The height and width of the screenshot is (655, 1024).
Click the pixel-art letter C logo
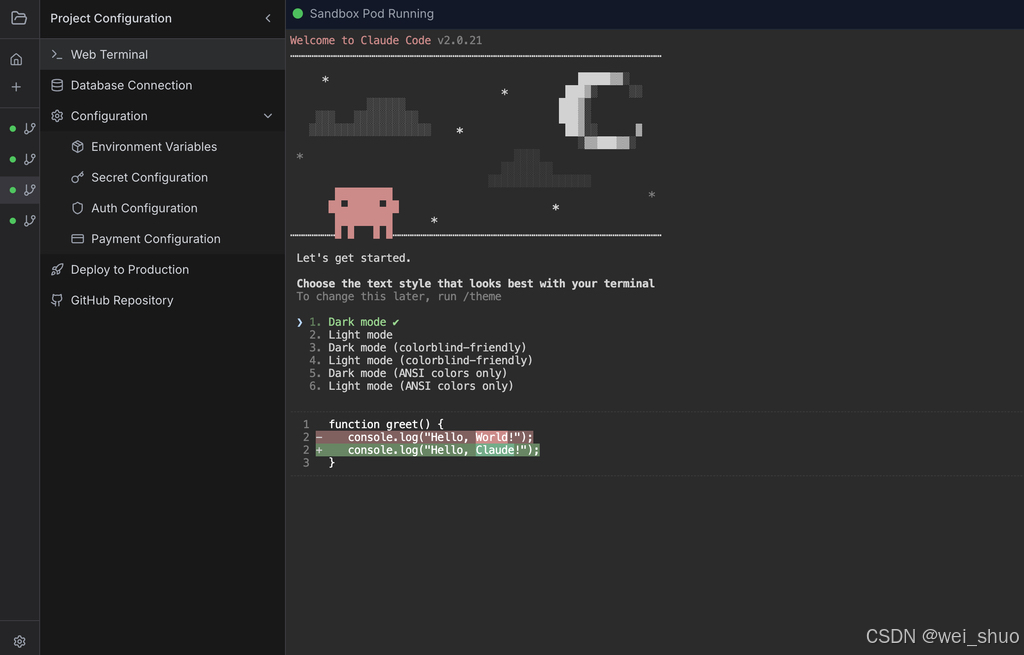(x=601, y=110)
